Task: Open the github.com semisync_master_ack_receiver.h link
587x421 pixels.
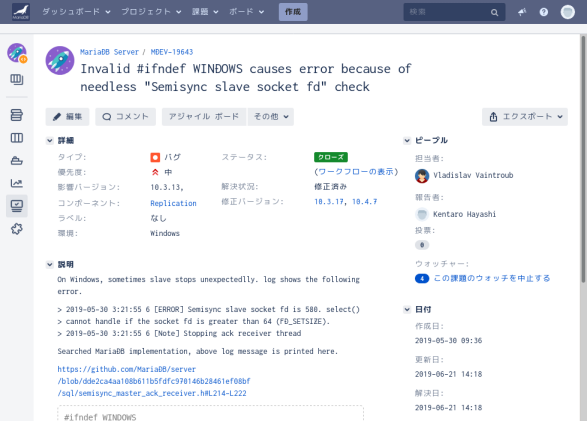Action: pyautogui.click(x=154, y=381)
